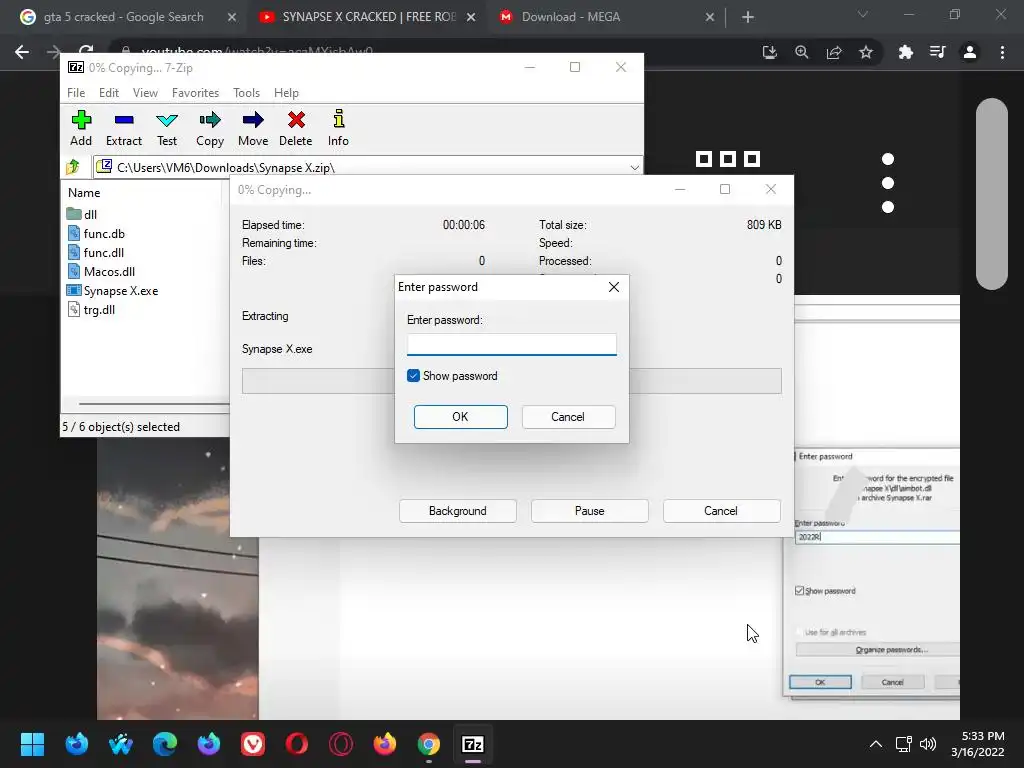Open the Edit menu
This screenshot has height=768, width=1024.
click(x=108, y=93)
